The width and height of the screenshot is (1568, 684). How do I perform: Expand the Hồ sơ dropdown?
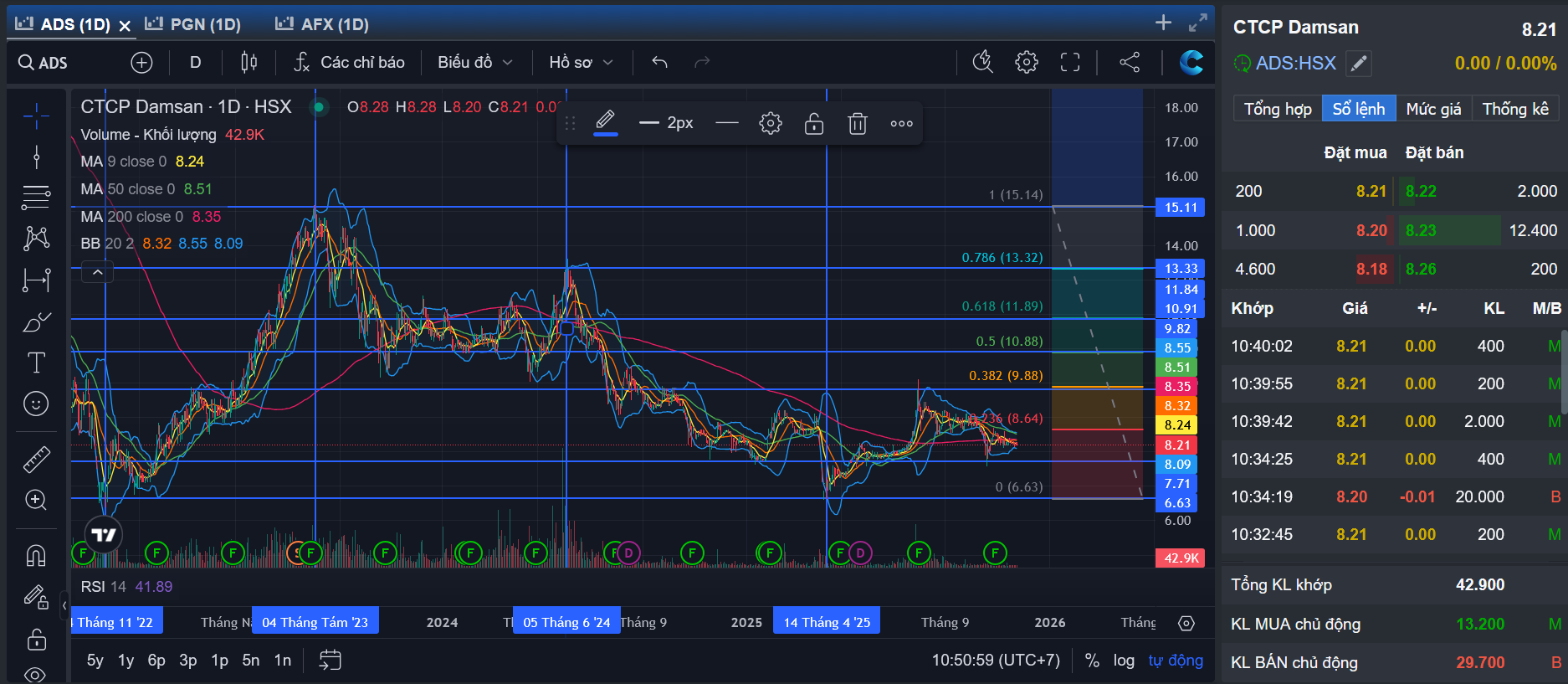tap(582, 62)
